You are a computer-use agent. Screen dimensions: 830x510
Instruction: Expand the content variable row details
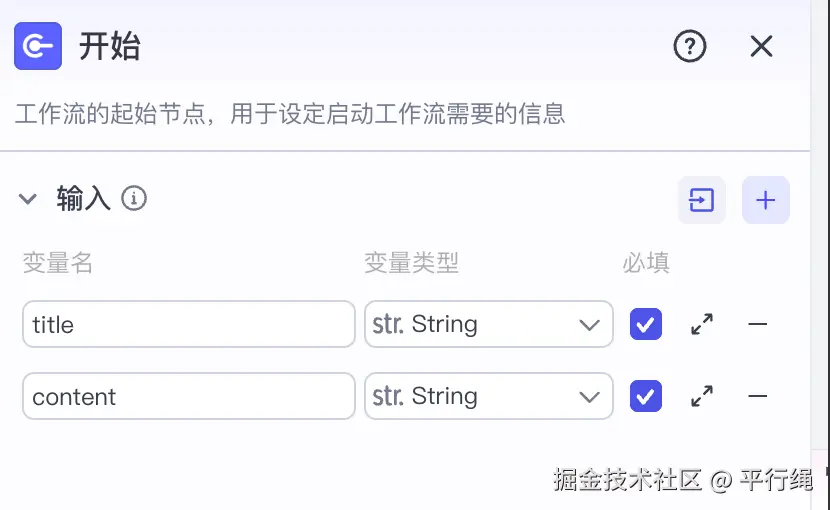(x=702, y=397)
